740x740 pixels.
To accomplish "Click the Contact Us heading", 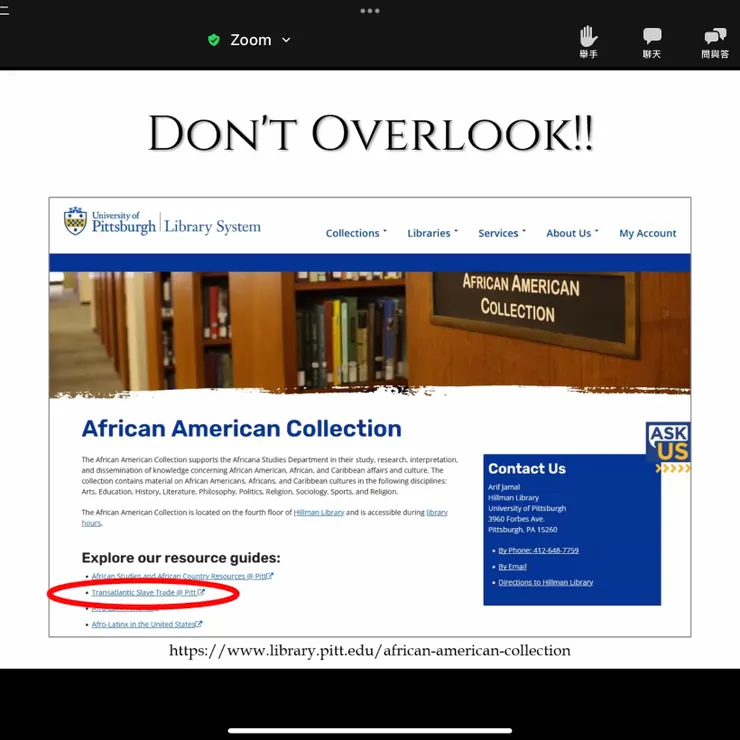I will [527, 469].
